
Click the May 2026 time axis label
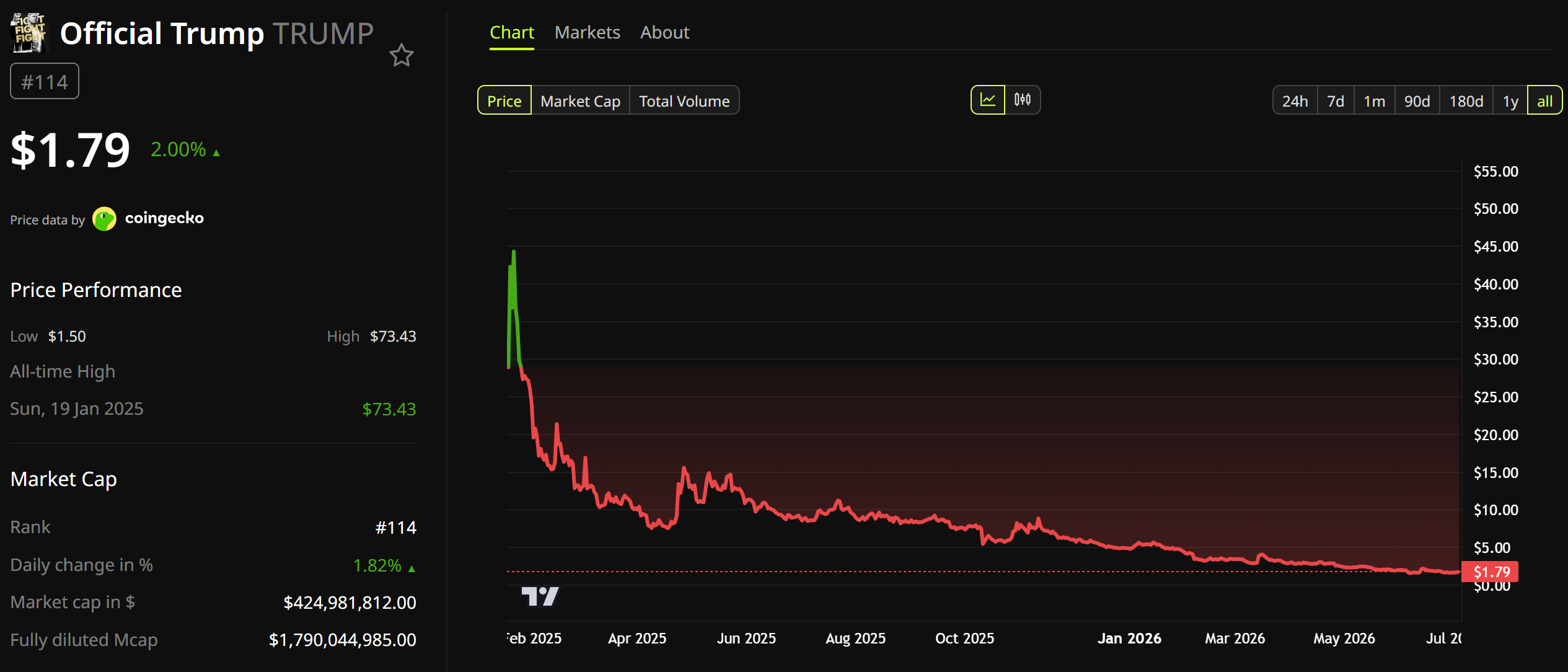(1344, 639)
